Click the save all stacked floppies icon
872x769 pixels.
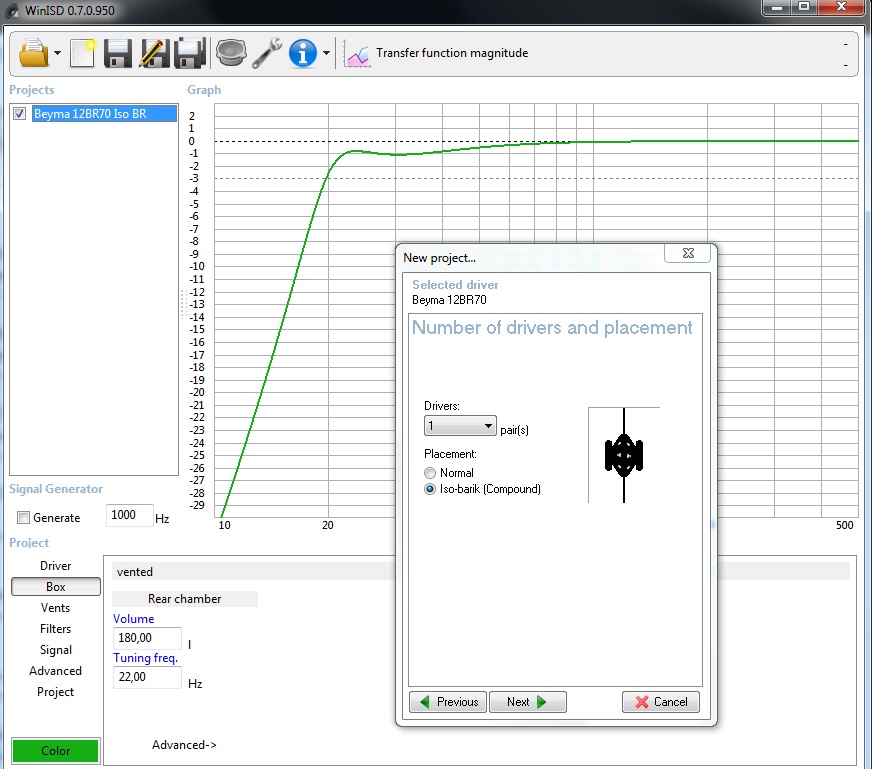coord(190,53)
